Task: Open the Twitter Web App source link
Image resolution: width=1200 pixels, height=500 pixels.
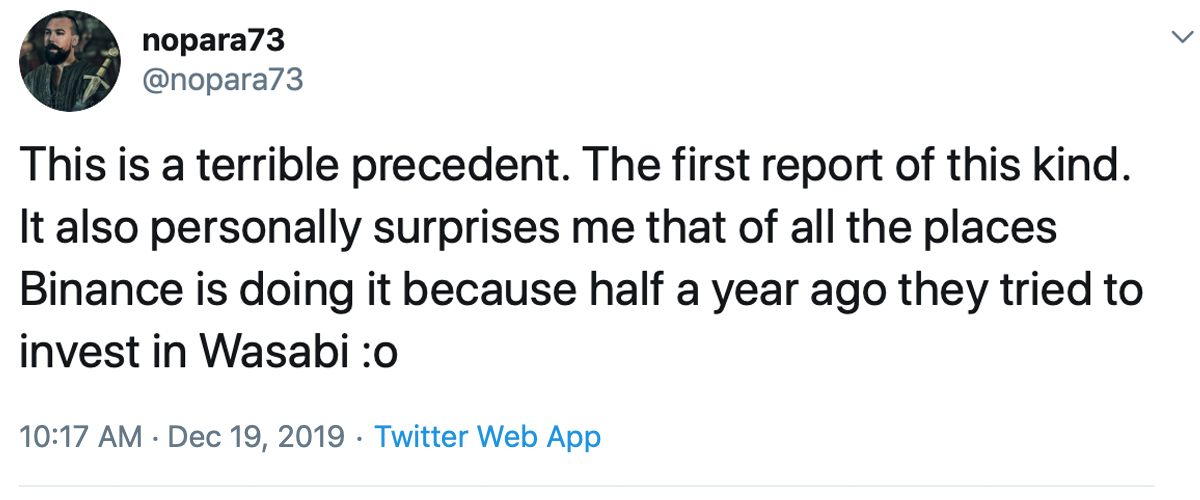Action: [x=487, y=437]
